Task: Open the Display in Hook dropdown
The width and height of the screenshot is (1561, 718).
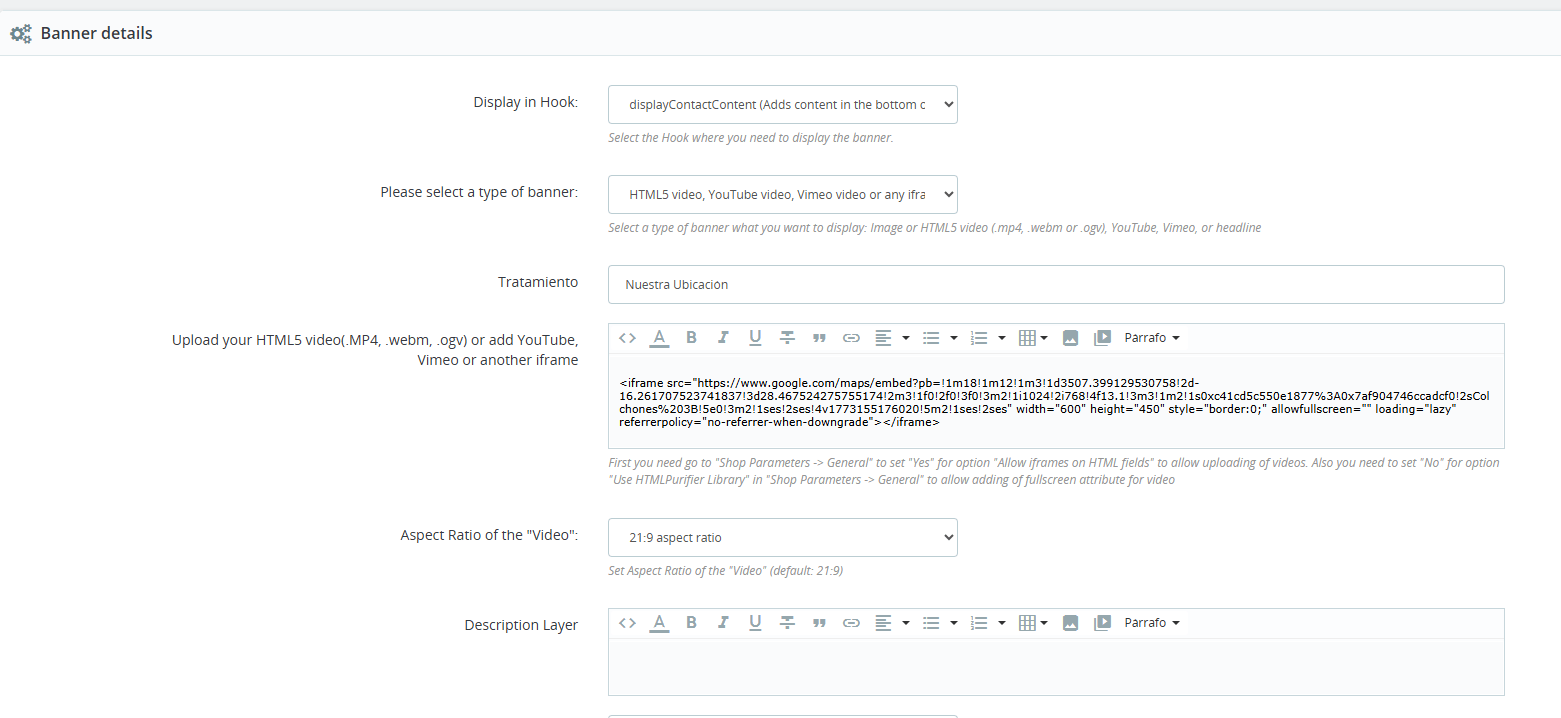Action: click(x=782, y=104)
